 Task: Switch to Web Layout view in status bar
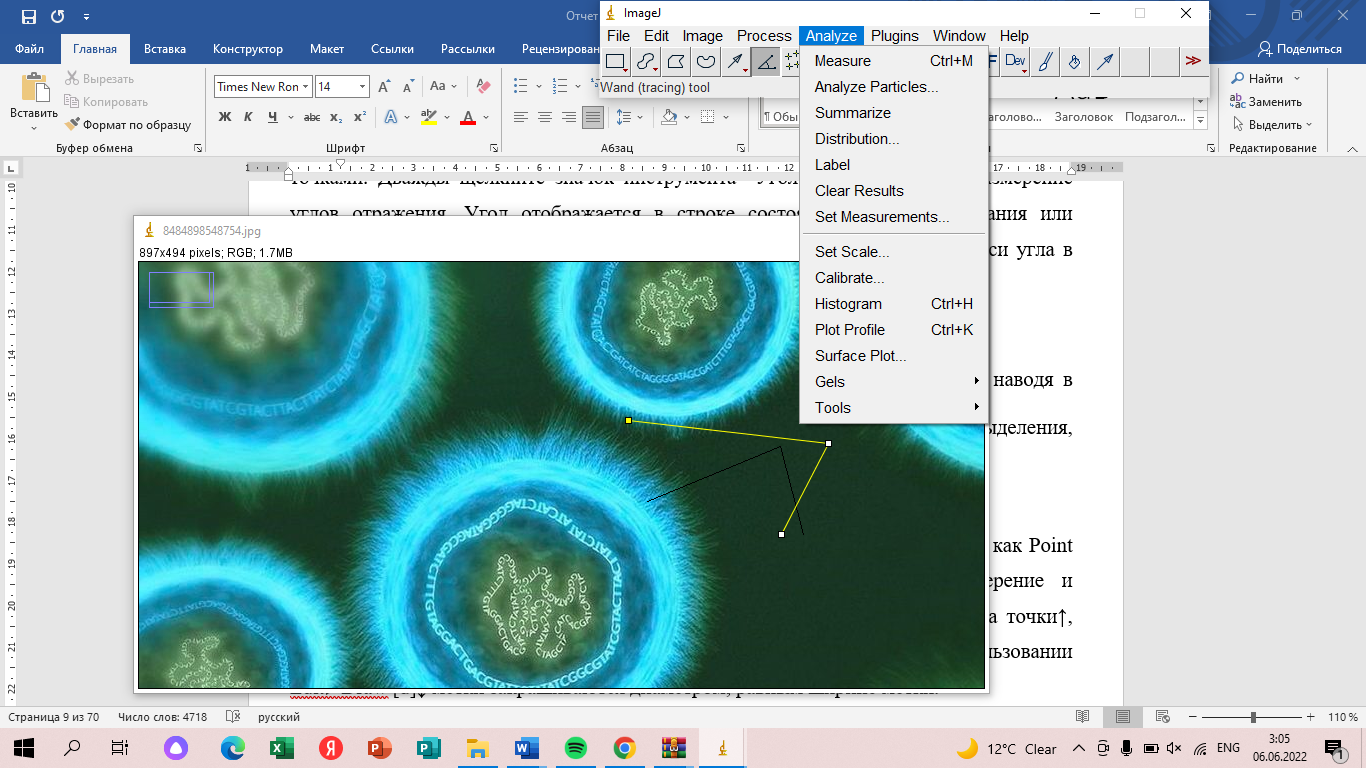point(1163,717)
